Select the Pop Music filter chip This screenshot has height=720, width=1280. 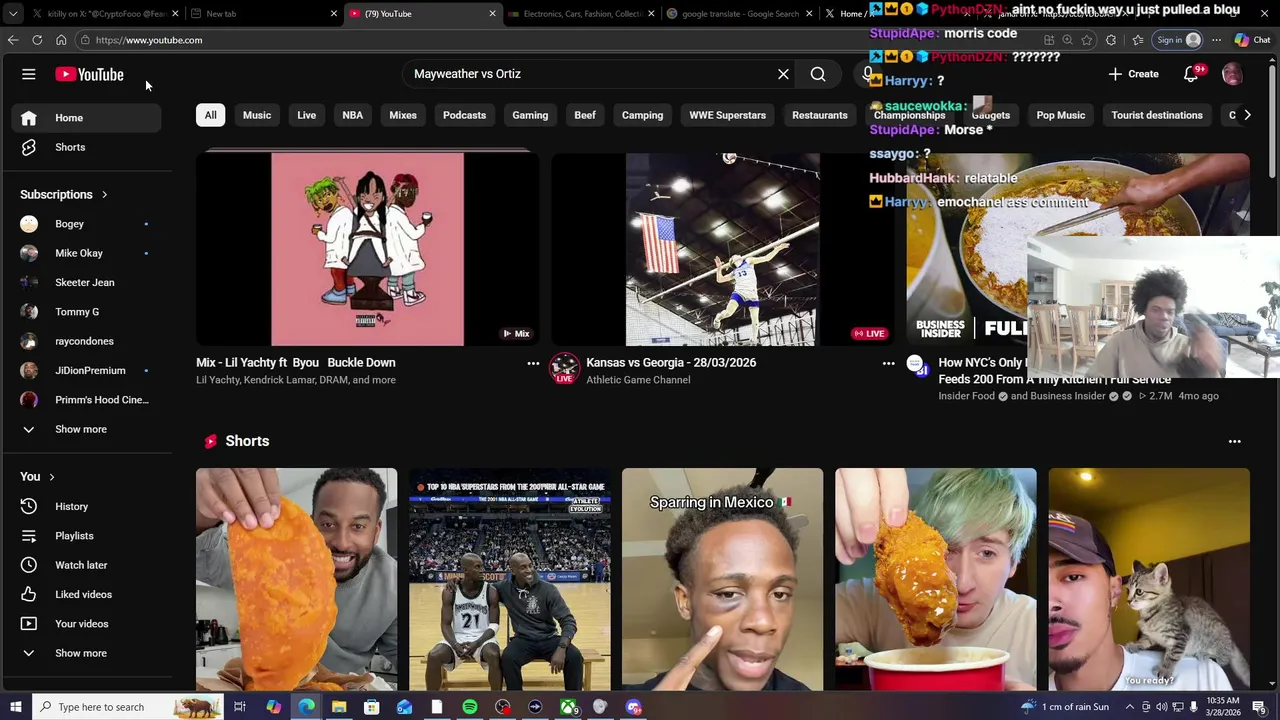pos(1061,115)
